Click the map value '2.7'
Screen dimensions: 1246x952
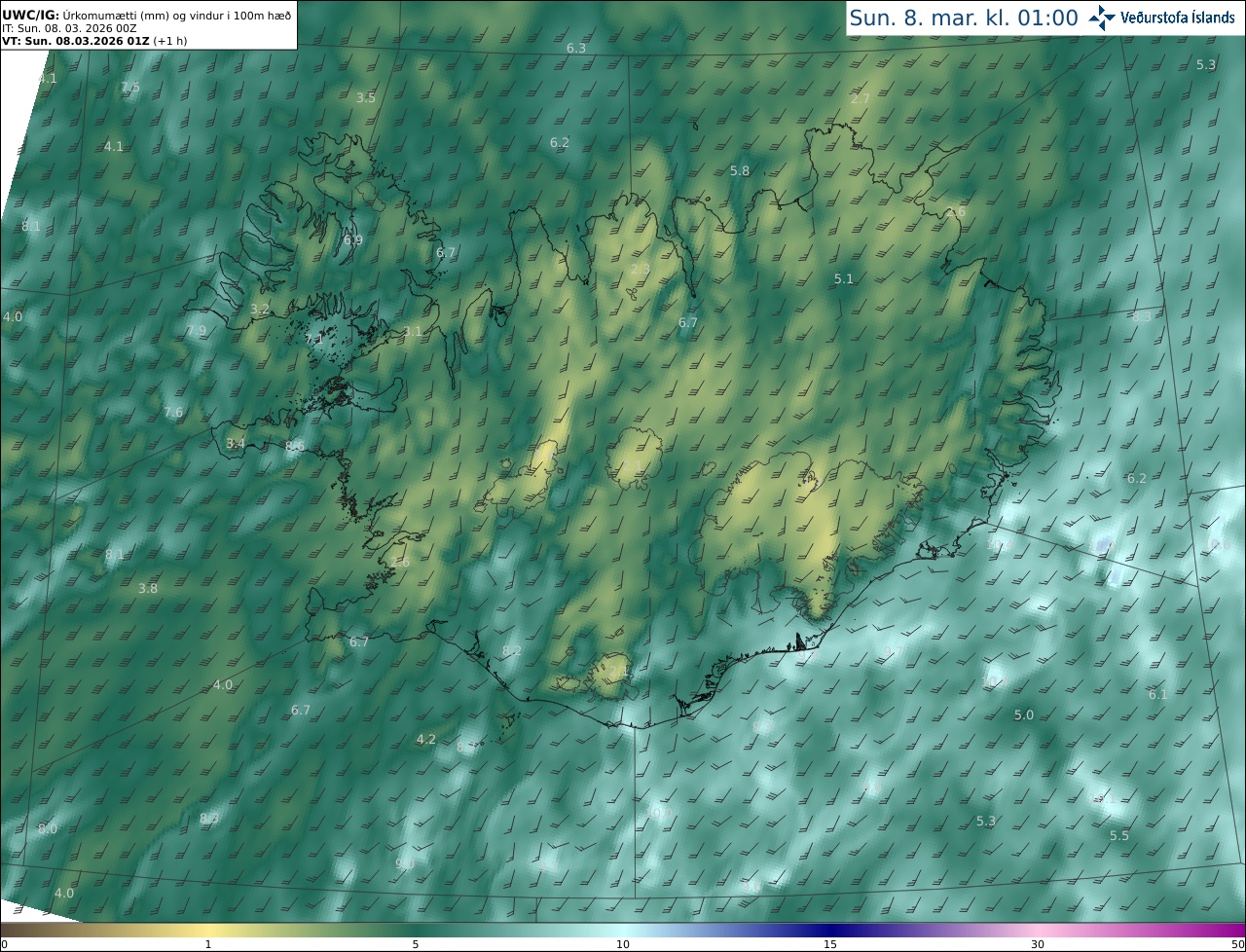tap(861, 99)
